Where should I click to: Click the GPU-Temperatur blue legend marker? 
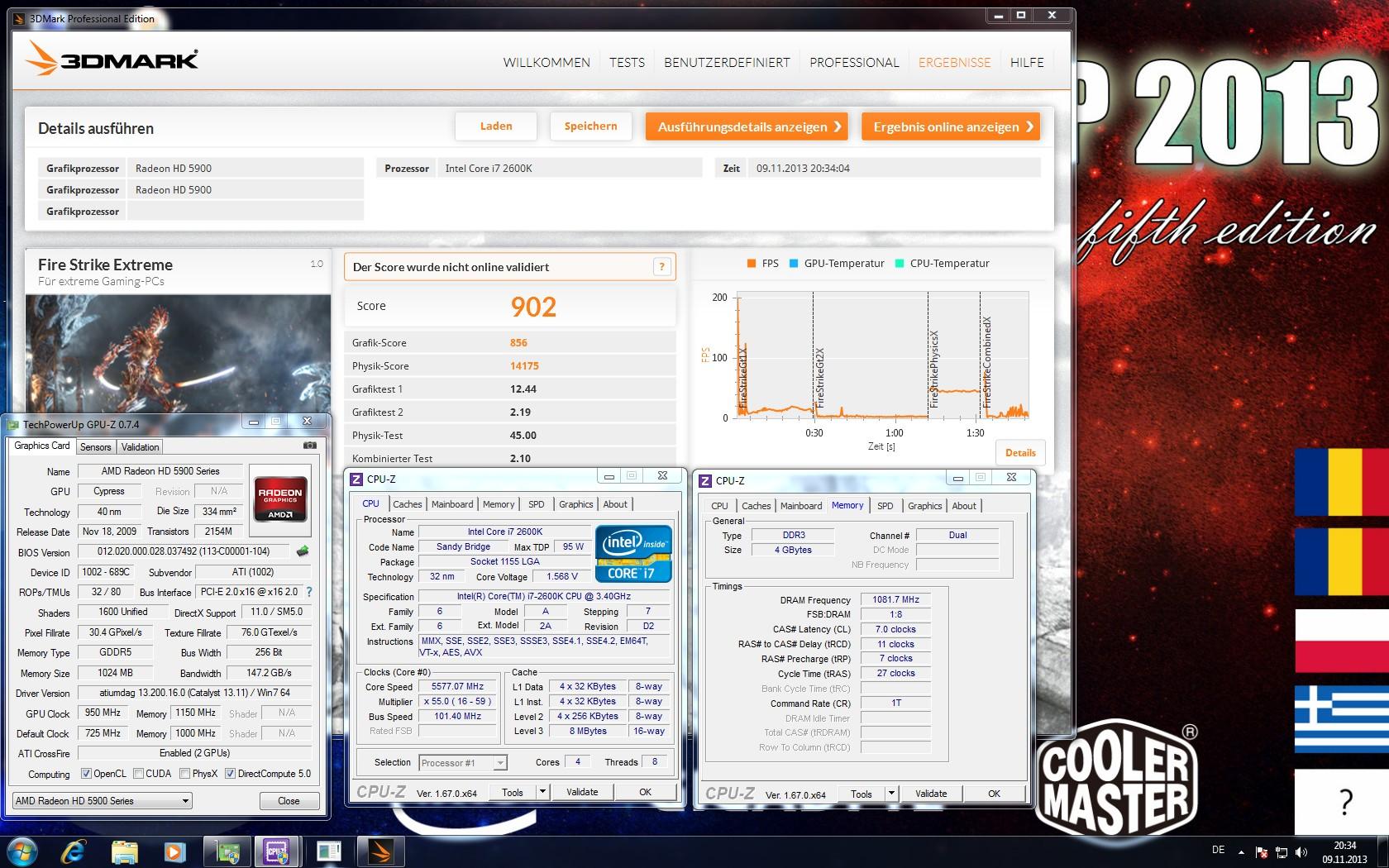pos(794,264)
